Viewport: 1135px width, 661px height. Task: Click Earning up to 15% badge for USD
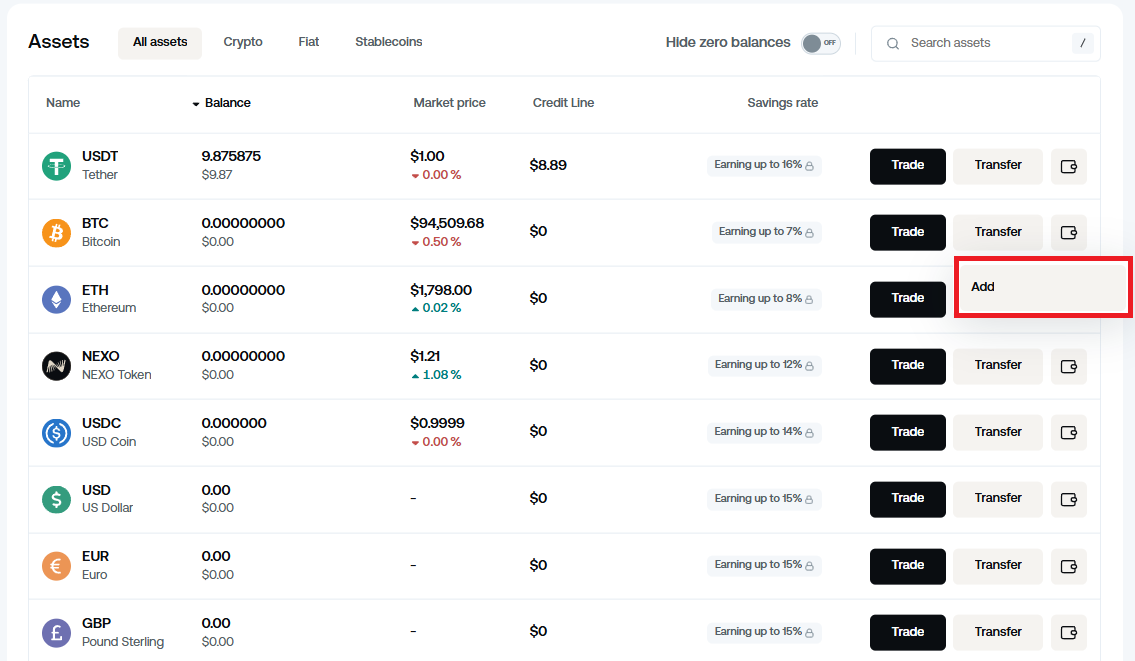(x=764, y=499)
